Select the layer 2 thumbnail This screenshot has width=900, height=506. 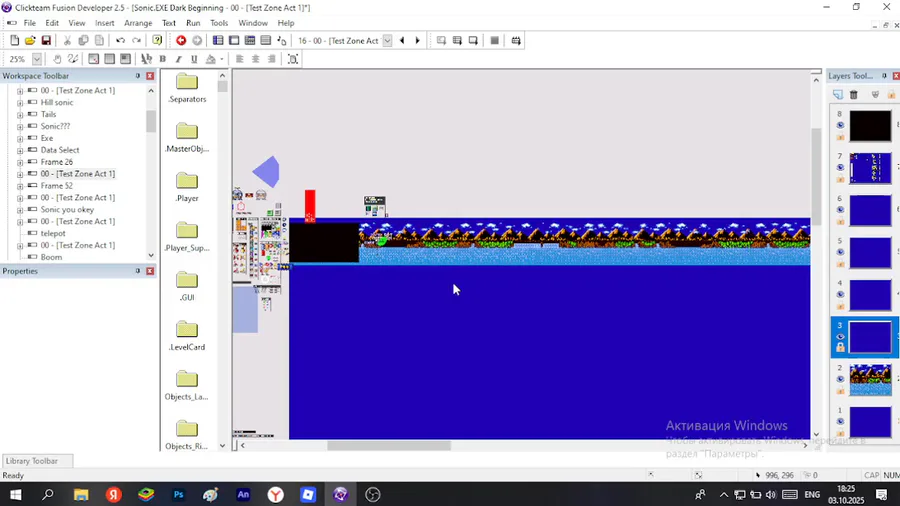tap(870, 379)
